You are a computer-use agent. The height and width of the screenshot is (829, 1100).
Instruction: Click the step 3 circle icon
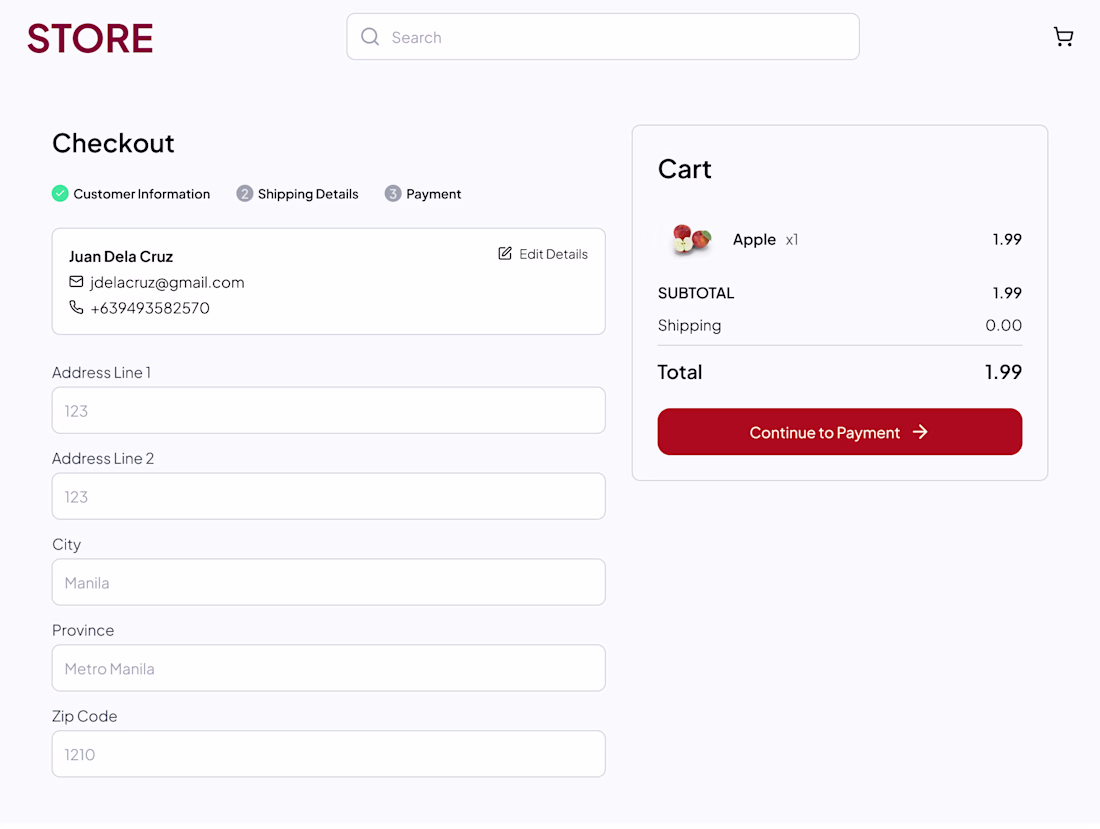tap(393, 194)
